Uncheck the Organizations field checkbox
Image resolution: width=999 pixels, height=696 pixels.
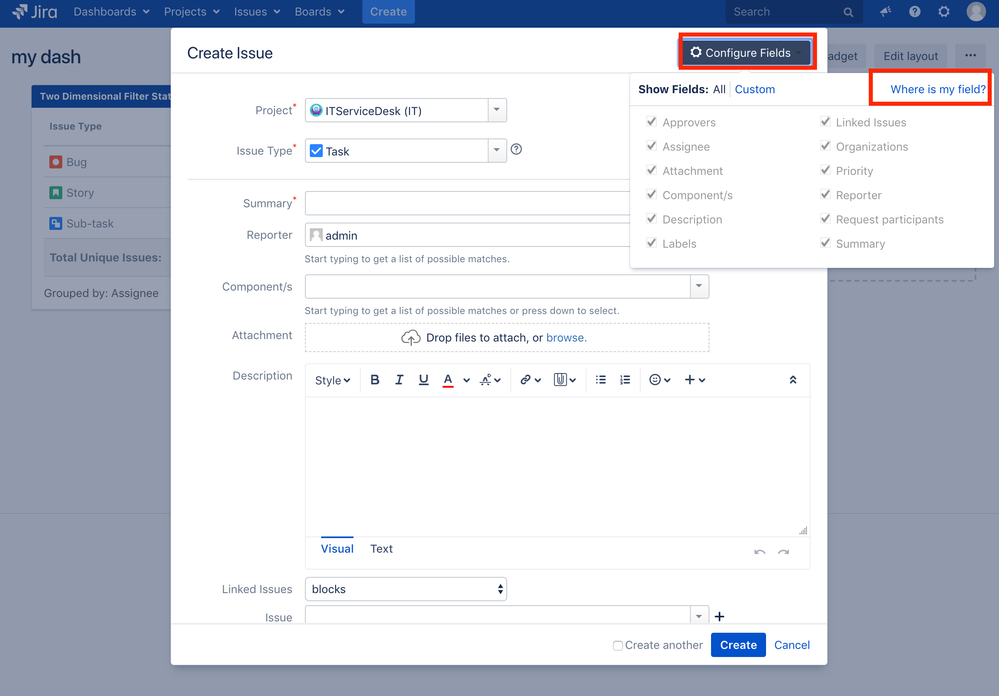pos(825,145)
